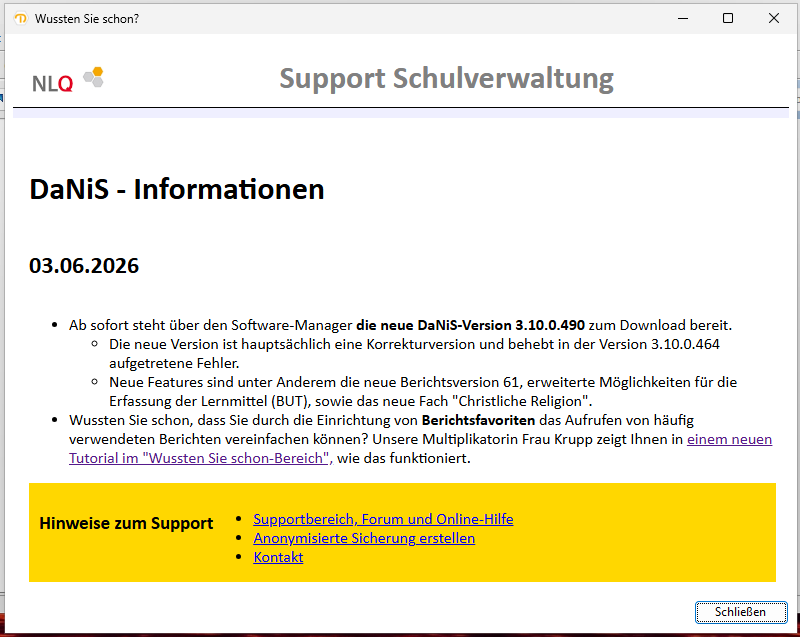Maximize the Wussten Sie schon window
This screenshot has width=800, height=637.
728,18
